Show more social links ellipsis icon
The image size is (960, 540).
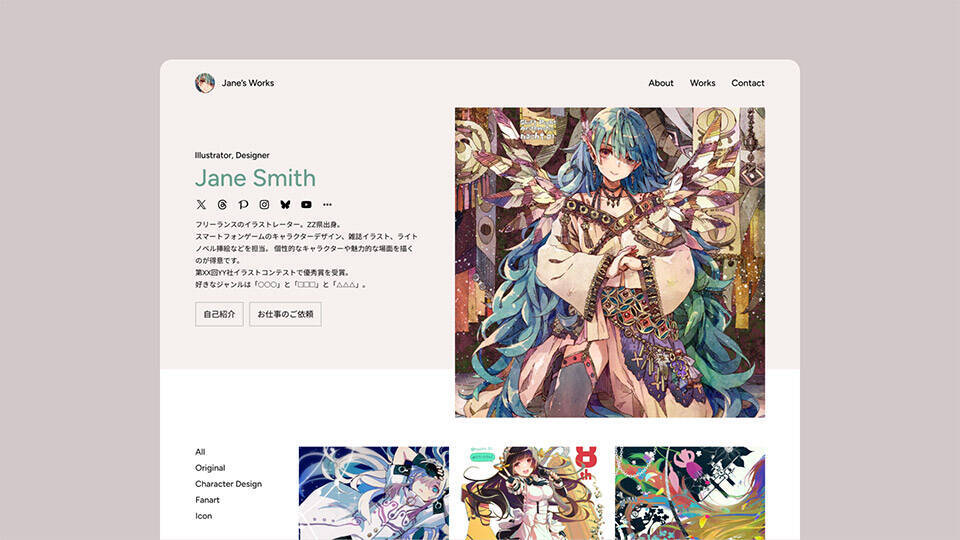coord(328,204)
